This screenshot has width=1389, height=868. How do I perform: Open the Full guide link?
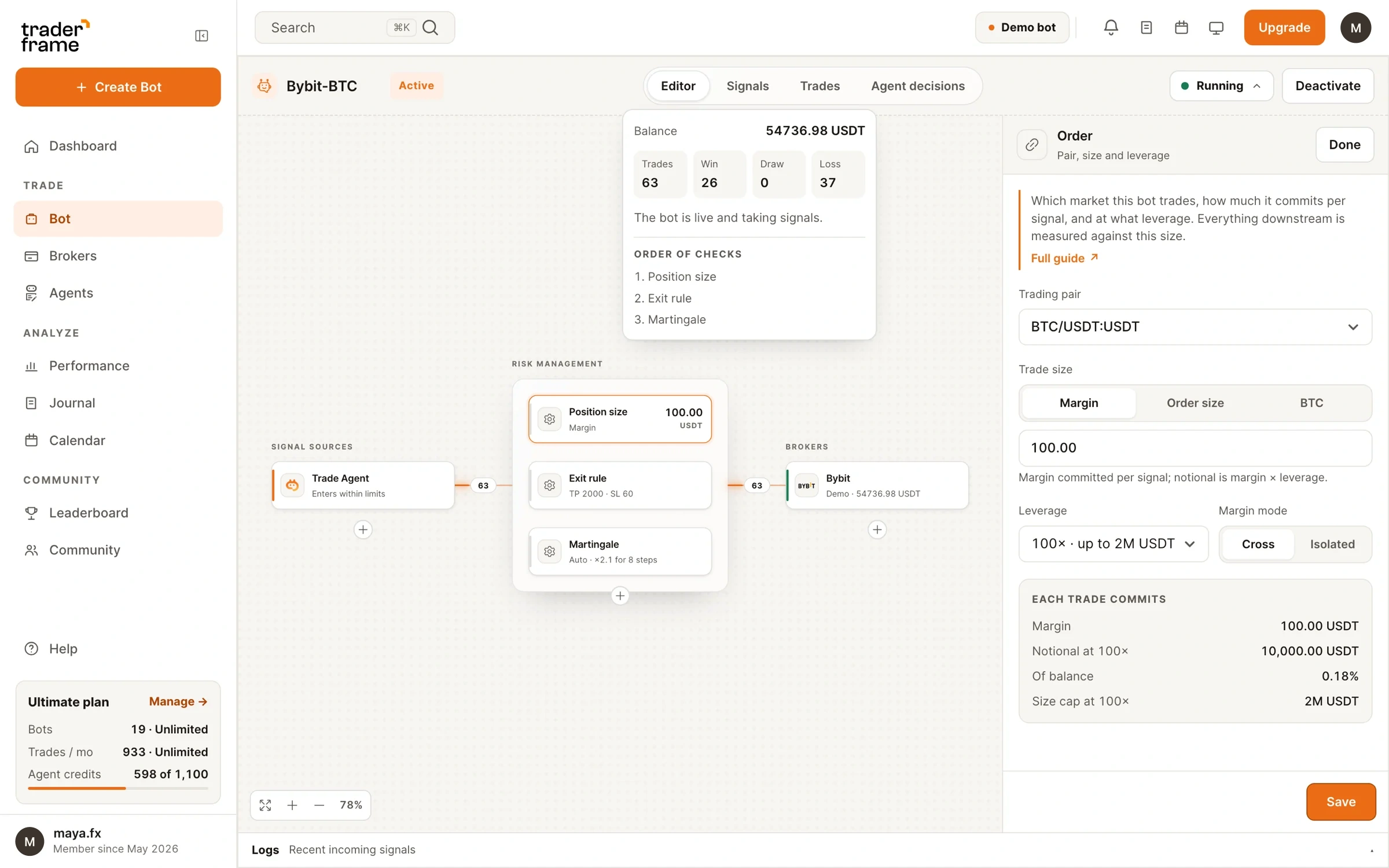point(1064,258)
